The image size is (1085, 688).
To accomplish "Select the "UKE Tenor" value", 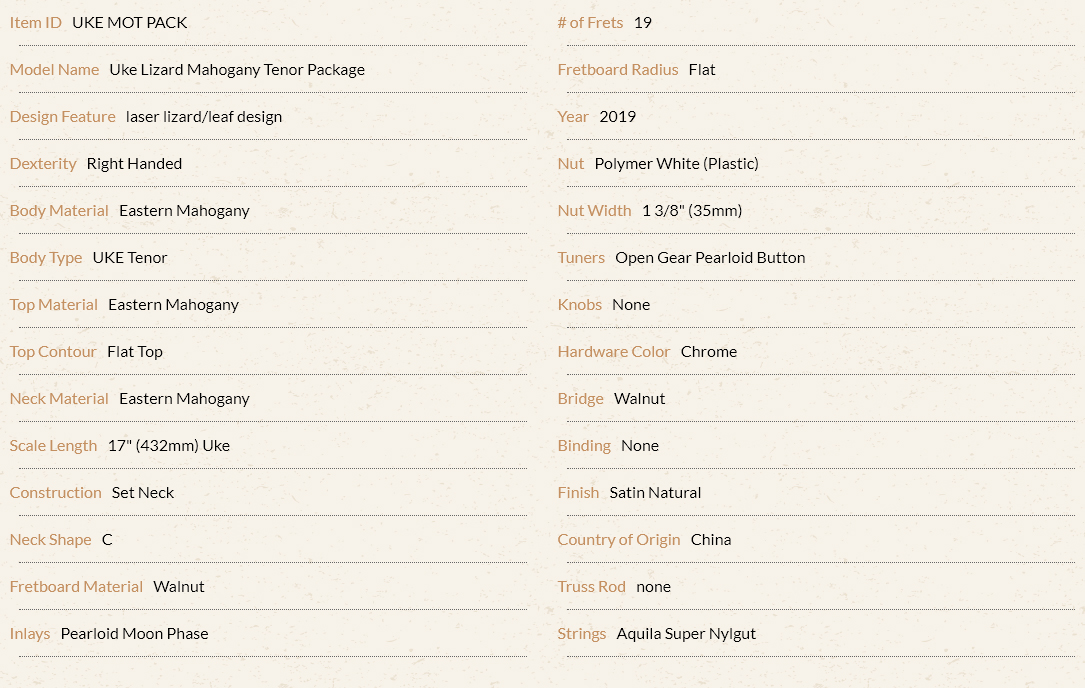I will [130, 258].
